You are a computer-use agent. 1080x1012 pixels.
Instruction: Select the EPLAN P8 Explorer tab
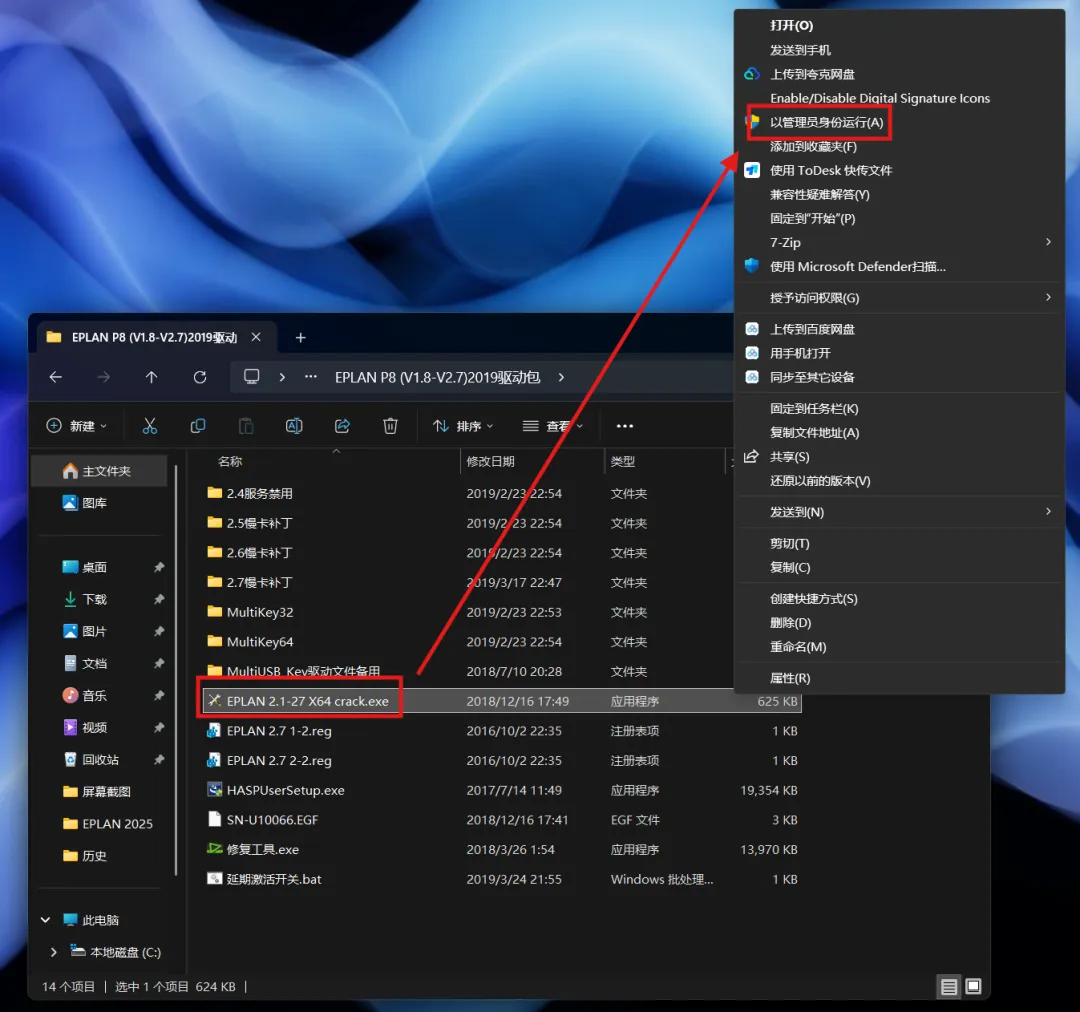point(154,338)
